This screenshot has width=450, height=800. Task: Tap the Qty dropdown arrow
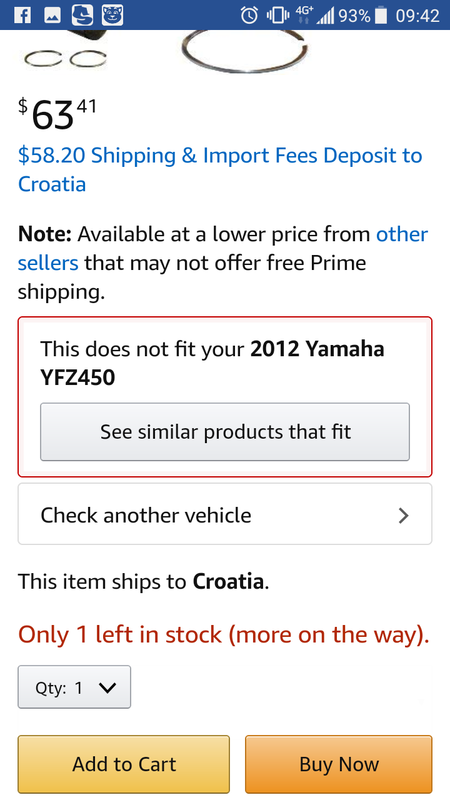[108, 688]
